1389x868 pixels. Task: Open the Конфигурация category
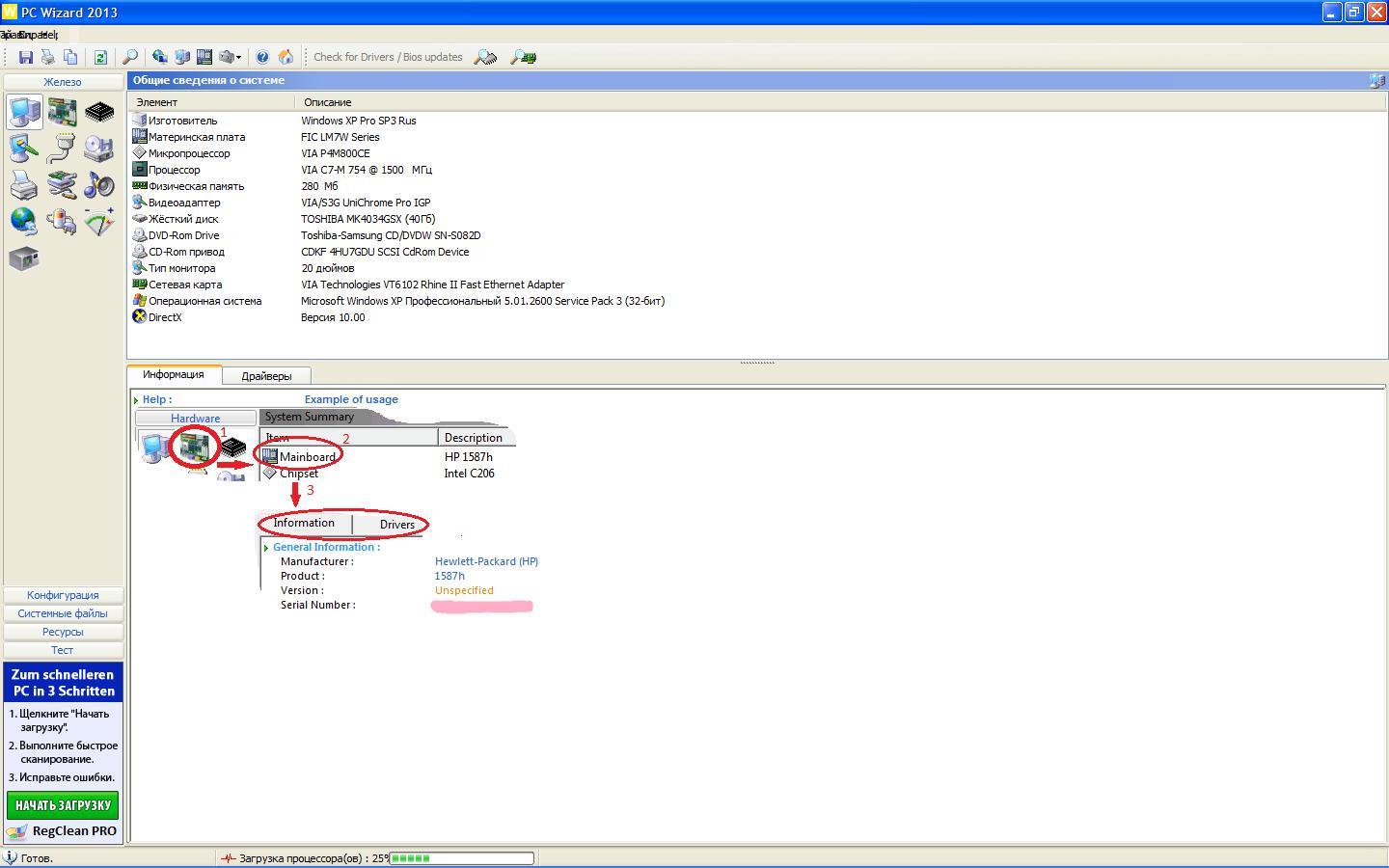point(63,595)
